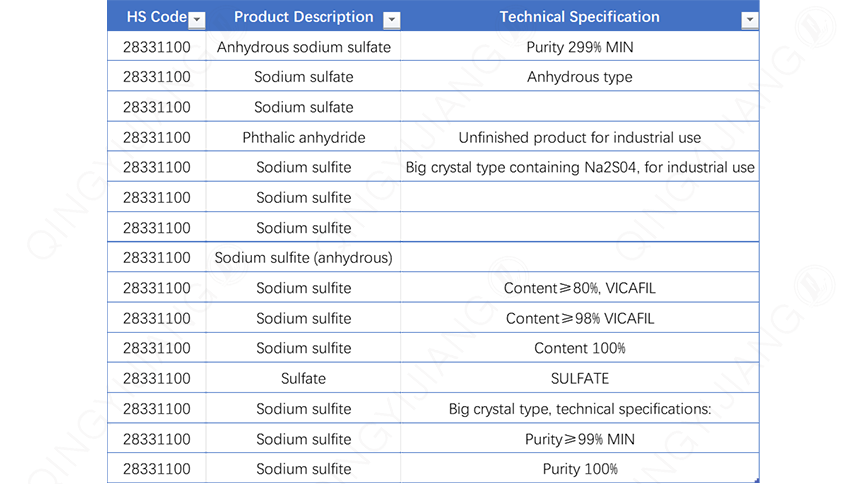The height and width of the screenshot is (484, 867).
Task: Select the Phthalic anhydride cell
Action: click(303, 137)
